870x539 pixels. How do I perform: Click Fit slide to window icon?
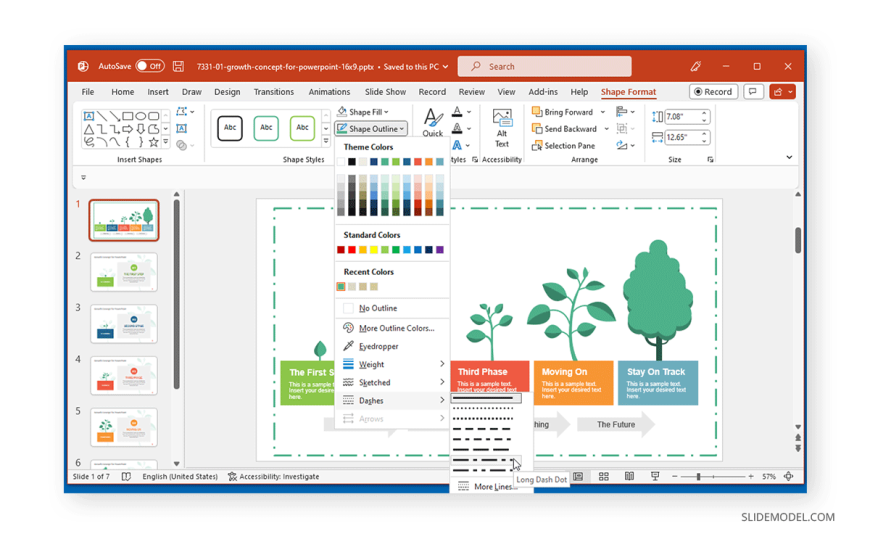(x=789, y=477)
